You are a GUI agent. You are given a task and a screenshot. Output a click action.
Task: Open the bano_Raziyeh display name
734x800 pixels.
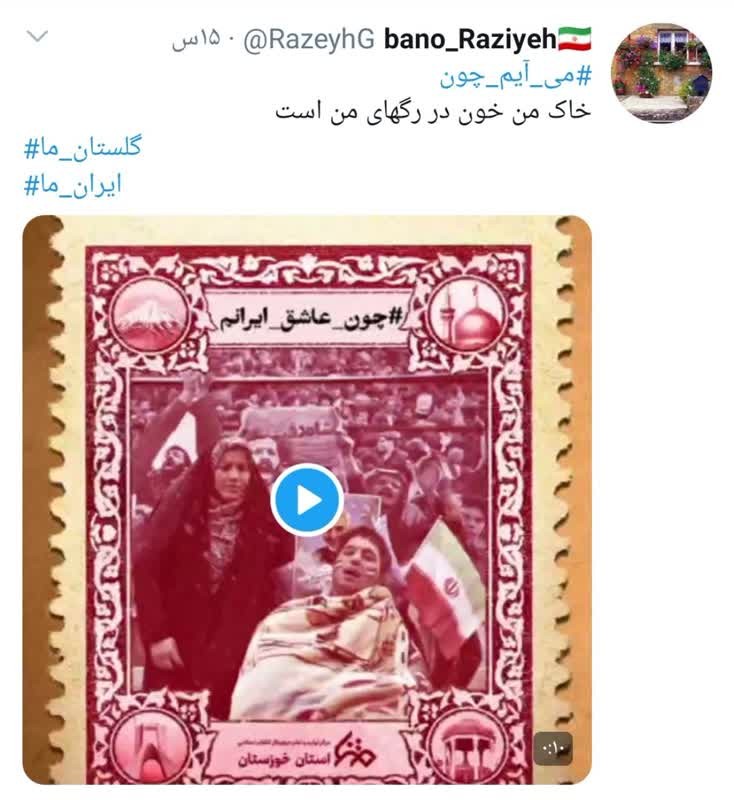[x=470, y=39]
